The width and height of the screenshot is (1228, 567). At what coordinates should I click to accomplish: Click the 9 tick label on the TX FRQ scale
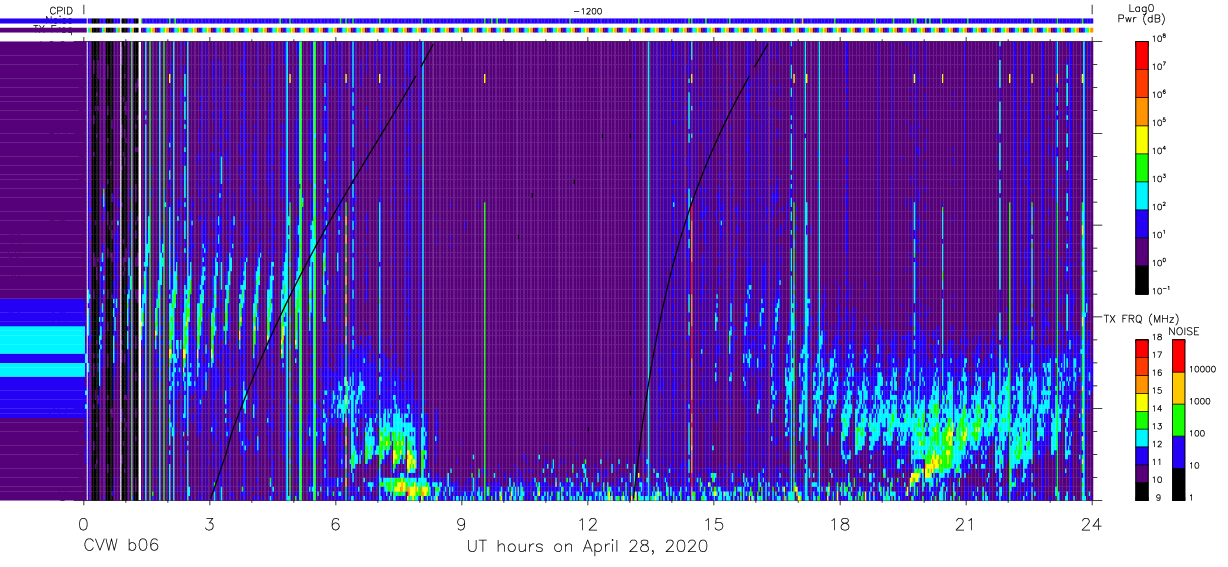click(x=1157, y=497)
